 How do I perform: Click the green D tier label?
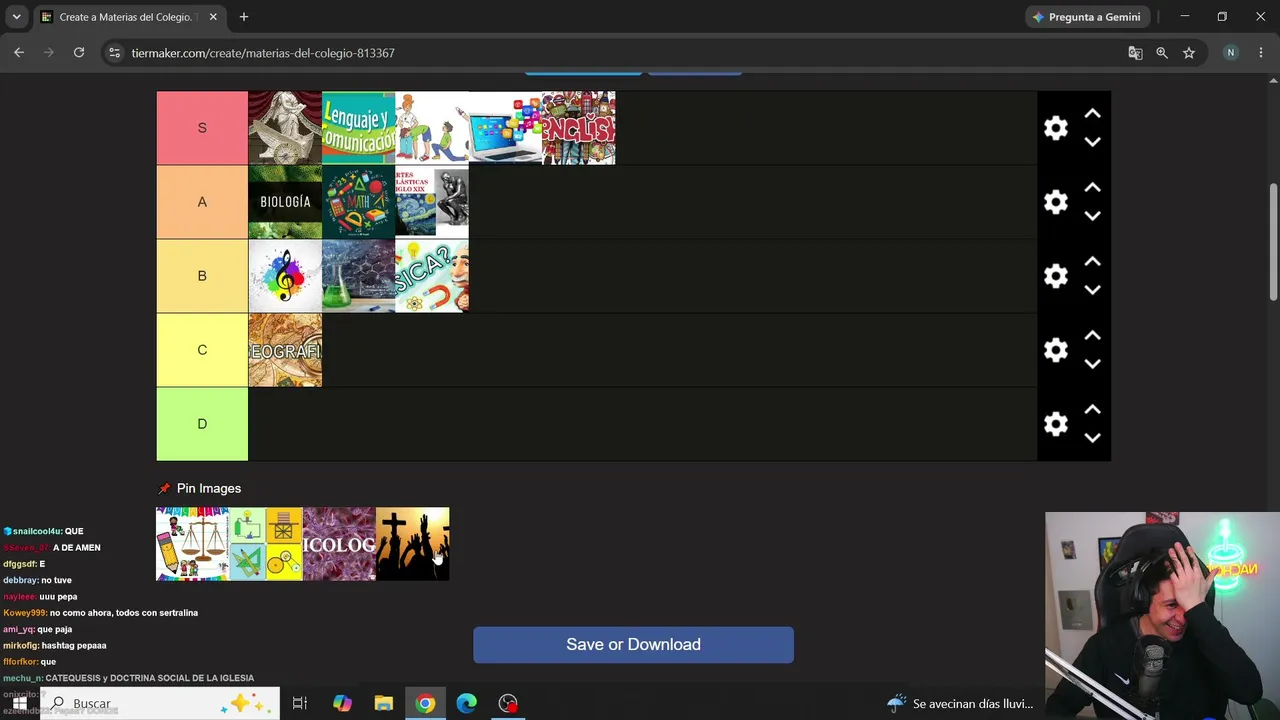pyautogui.click(x=202, y=424)
